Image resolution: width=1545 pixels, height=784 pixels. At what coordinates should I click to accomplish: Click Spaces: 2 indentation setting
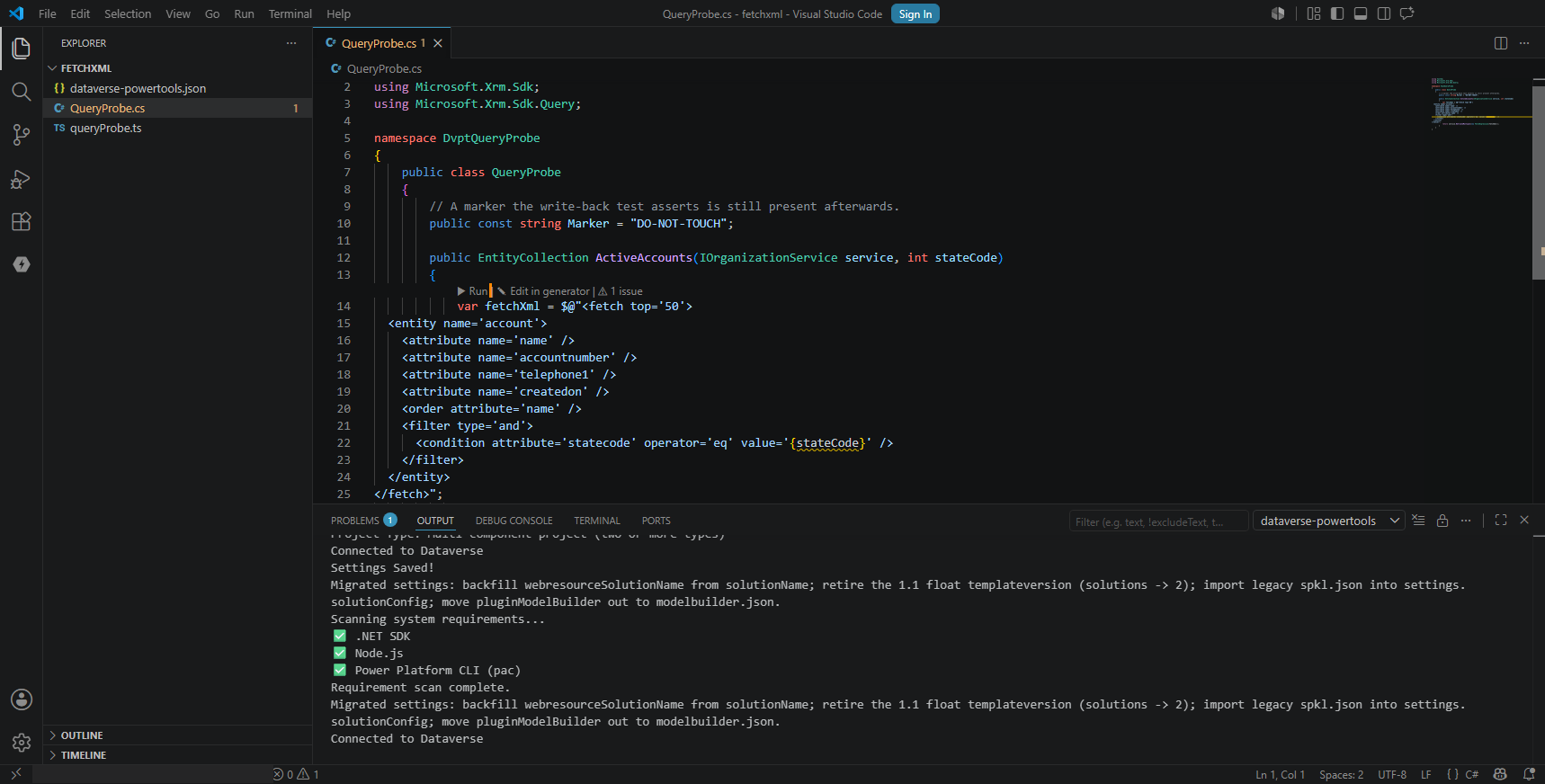pos(1341,774)
